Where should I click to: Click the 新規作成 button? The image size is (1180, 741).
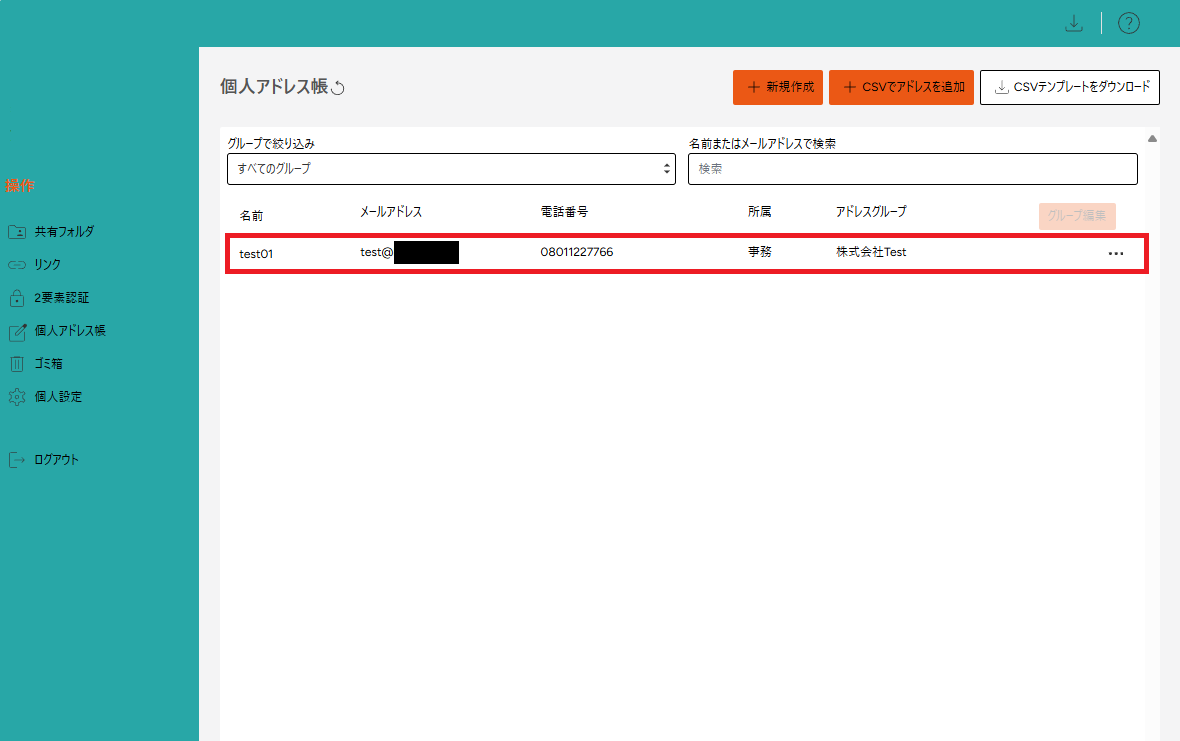[x=777, y=87]
